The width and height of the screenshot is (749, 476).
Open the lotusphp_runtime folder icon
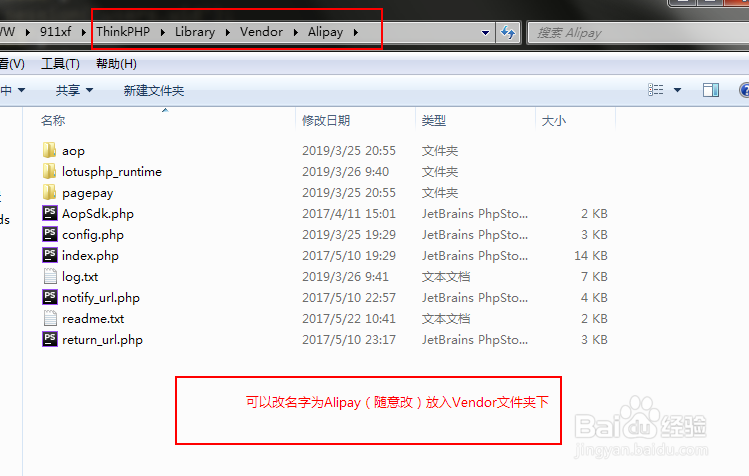(x=49, y=171)
